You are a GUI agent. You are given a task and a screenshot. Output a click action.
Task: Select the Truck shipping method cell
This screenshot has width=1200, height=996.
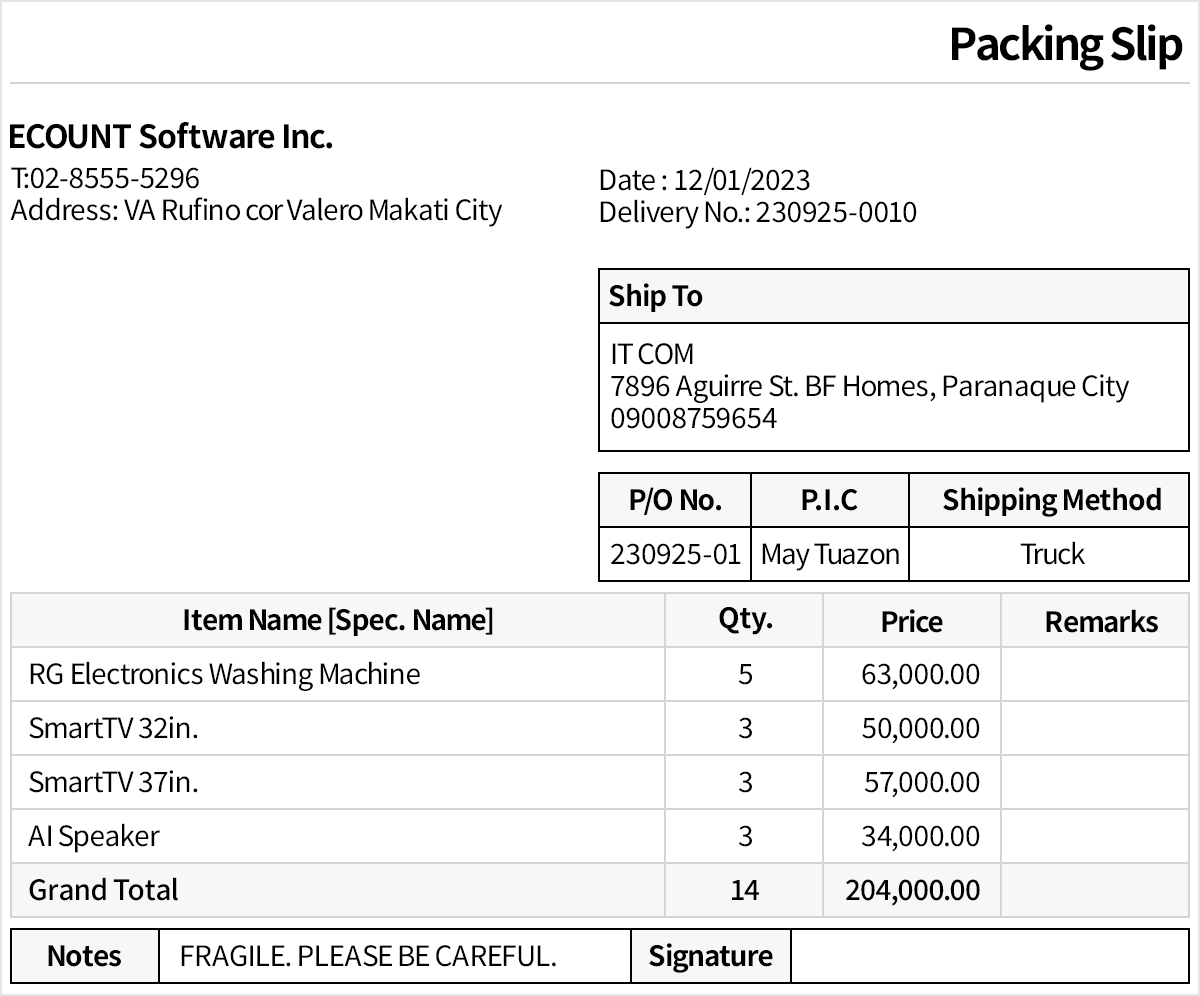tap(1051, 554)
